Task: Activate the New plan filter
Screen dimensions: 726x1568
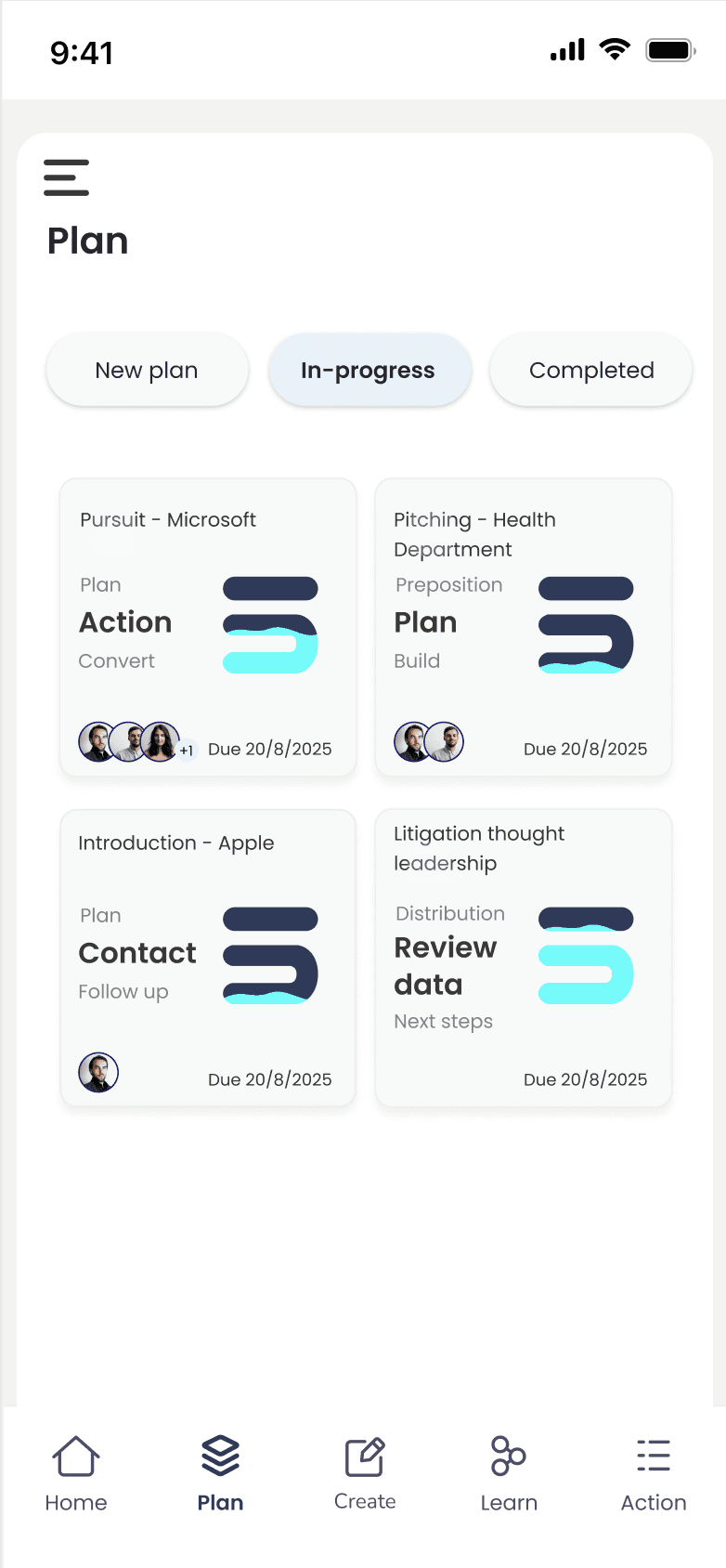Action: click(x=146, y=370)
